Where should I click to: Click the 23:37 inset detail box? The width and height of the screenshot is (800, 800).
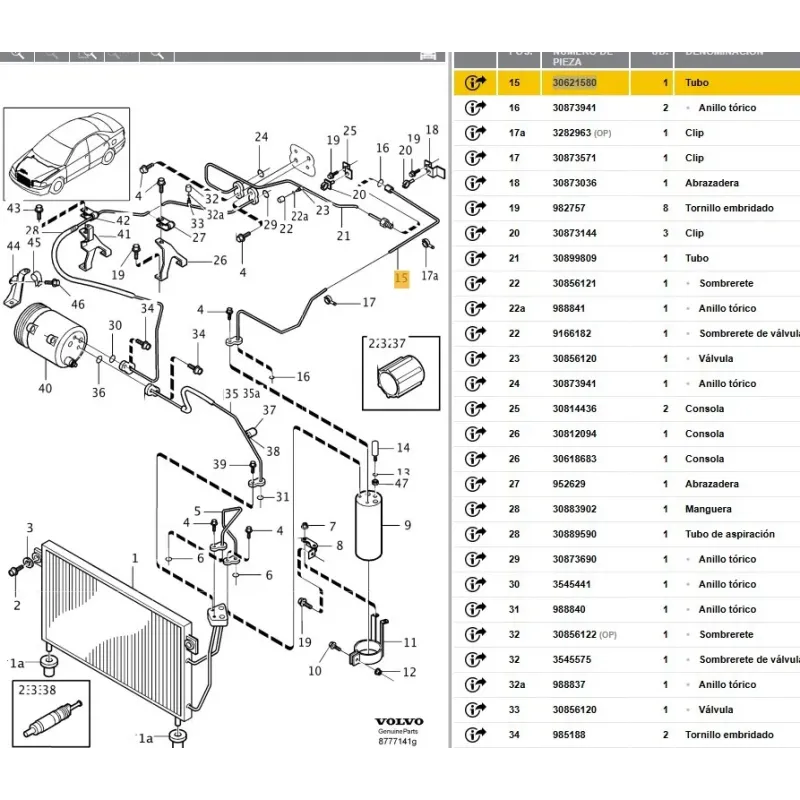click(x=398, y=373)
